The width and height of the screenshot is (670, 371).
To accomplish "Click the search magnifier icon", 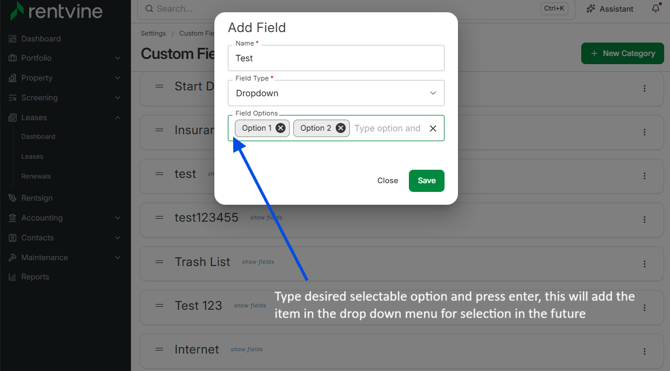I will (x=149, y=9).
